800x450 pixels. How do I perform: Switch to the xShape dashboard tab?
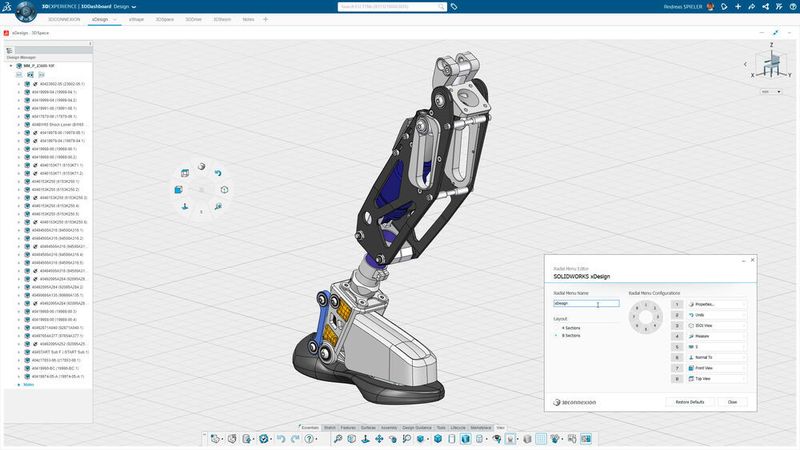136,19
